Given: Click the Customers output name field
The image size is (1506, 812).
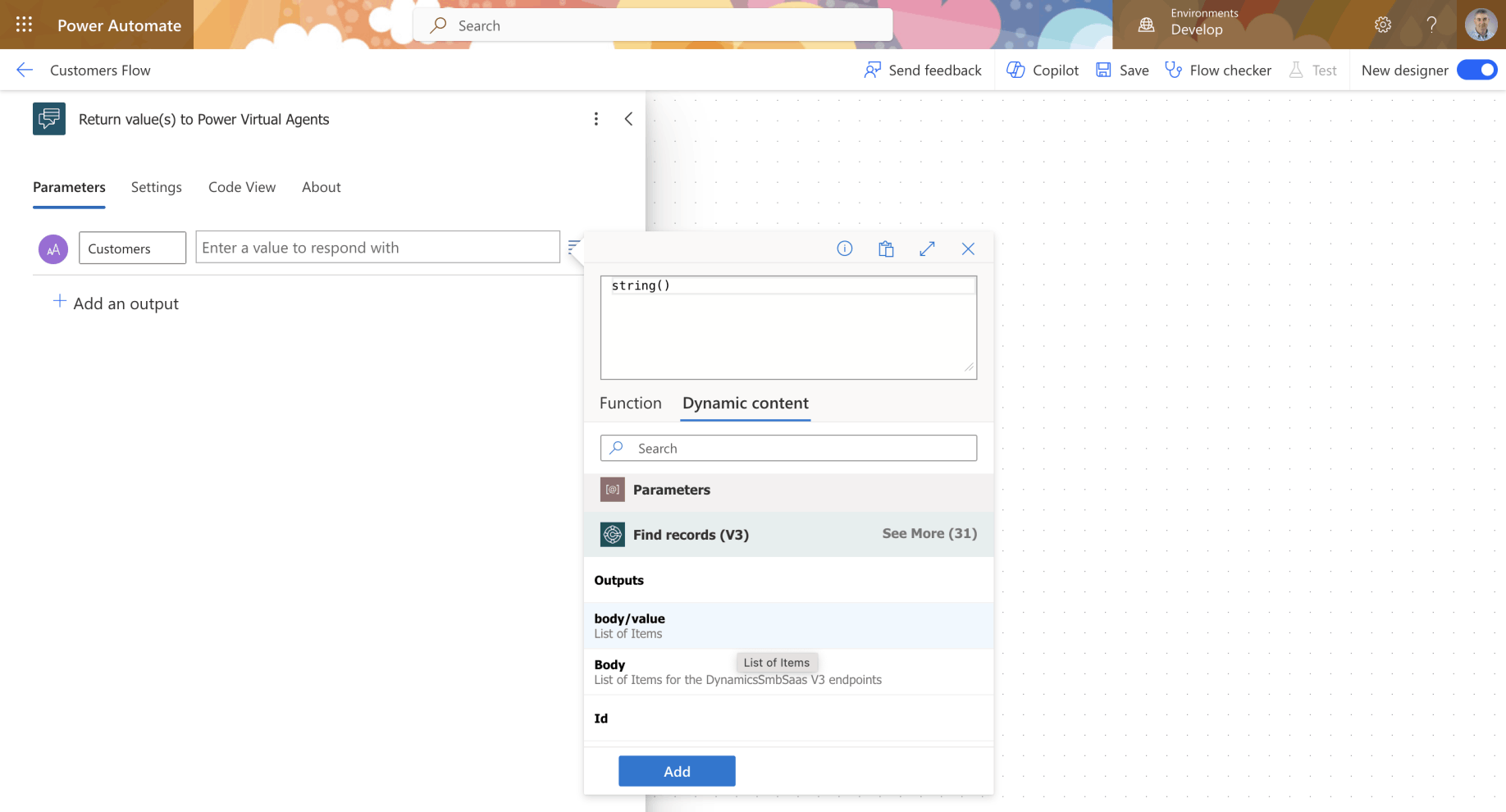Looking at the screenshot, I should [132, 248].
